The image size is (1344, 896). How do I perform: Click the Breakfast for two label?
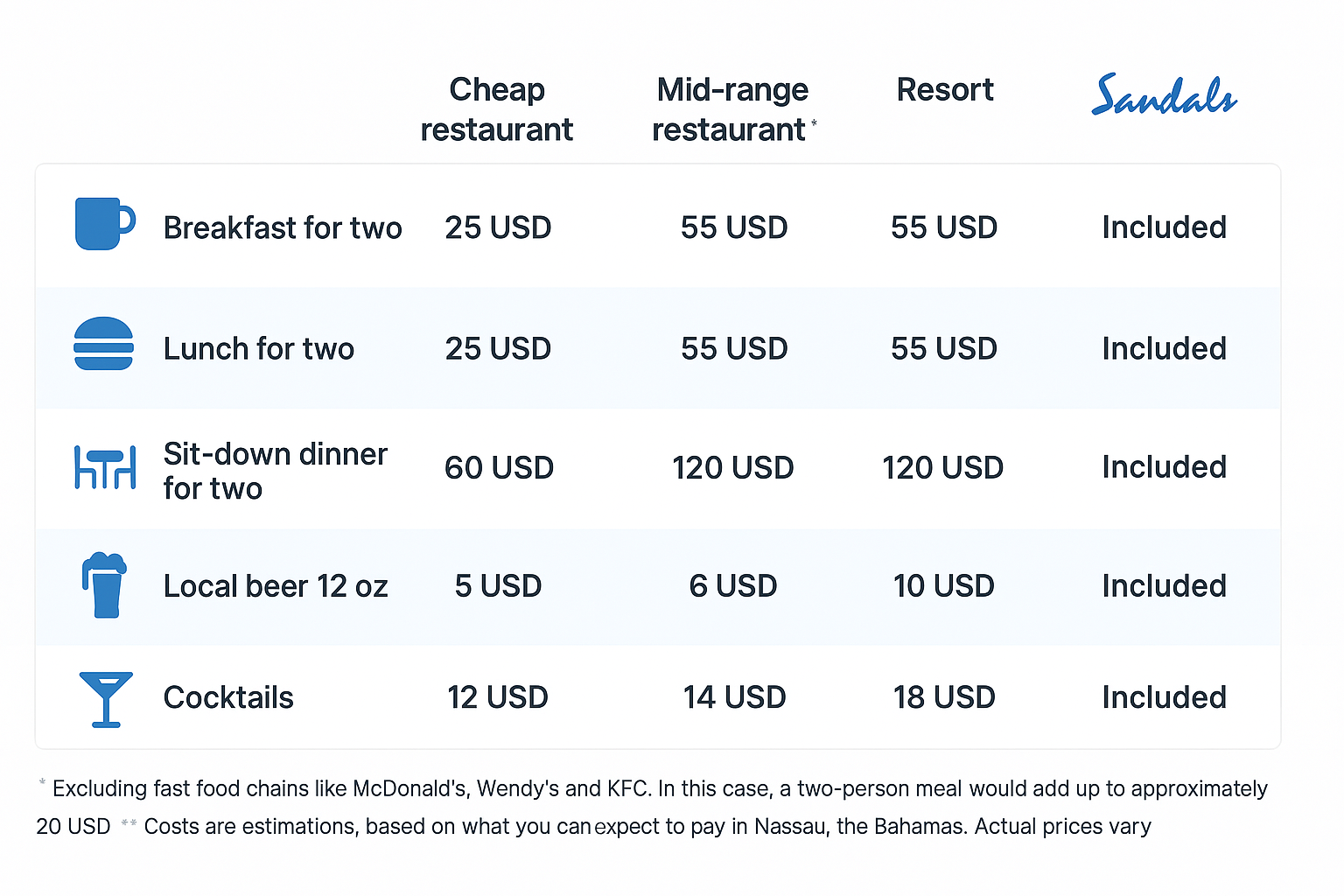[x=283, y=228]
